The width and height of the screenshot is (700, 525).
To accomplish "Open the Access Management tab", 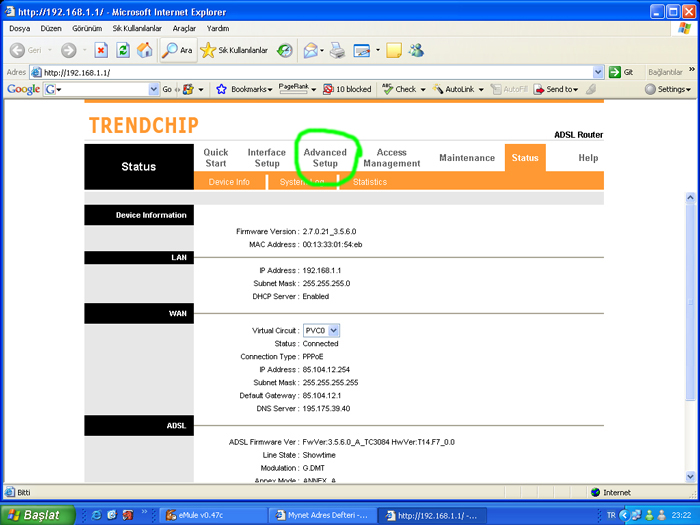I will [x=392, y=158].
